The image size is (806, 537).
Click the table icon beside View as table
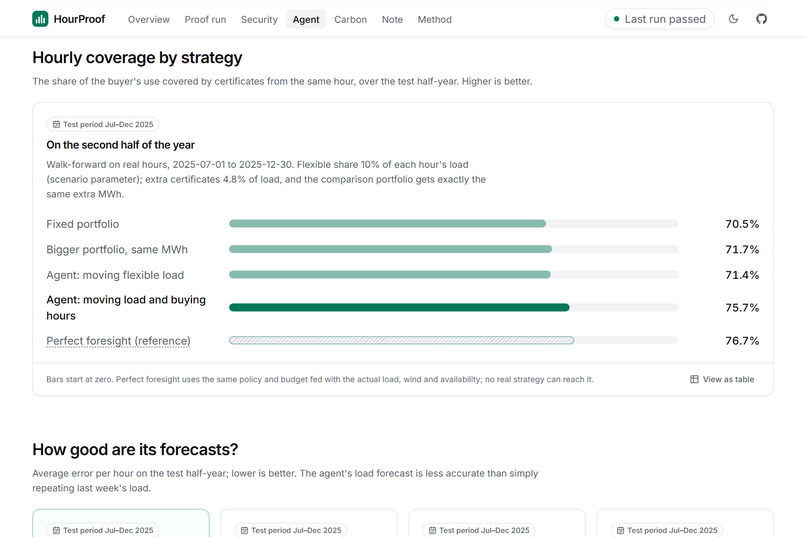pyautogui.click(x=694, y=379)
